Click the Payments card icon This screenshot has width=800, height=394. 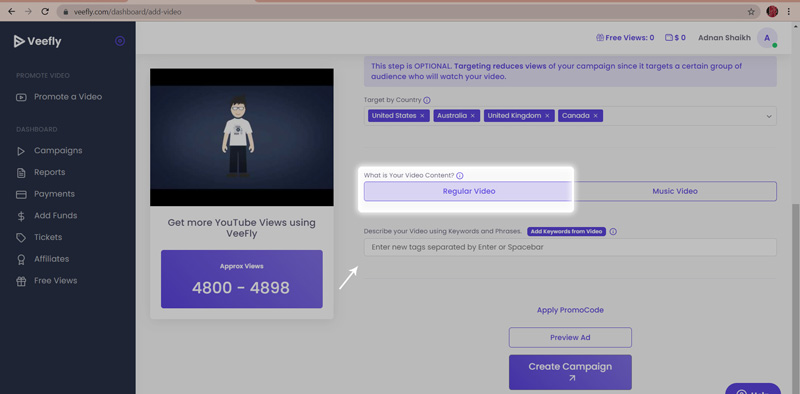pyautogui.click(x=21, y=194)
